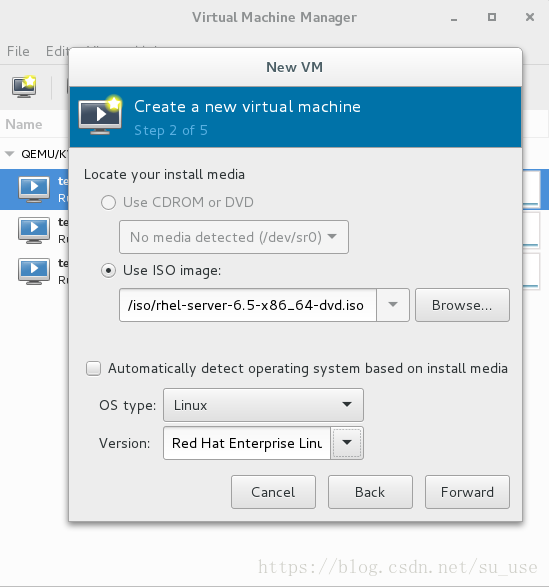Image resolution: width=549 pixels, height=587 pixels.
Task: Click the ISO image path input field
Action: point(248,305)
